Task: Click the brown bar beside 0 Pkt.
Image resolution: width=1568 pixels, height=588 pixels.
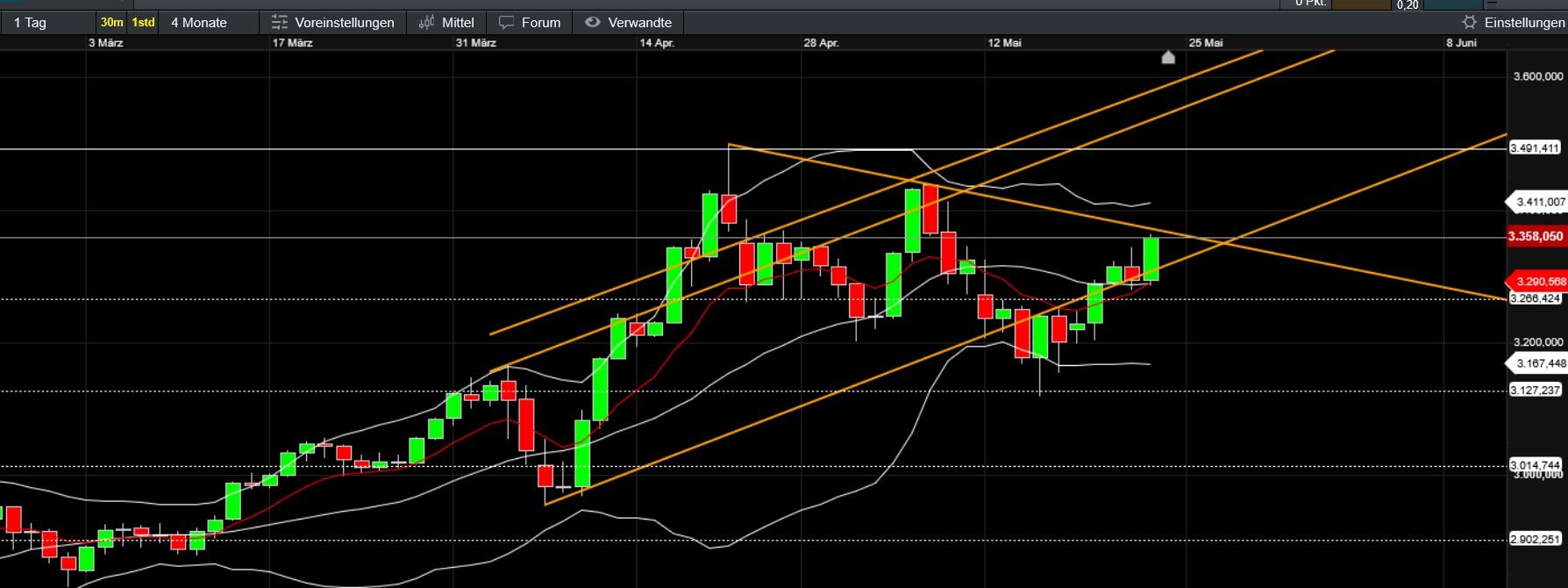Action: (x=1361, y=4)
